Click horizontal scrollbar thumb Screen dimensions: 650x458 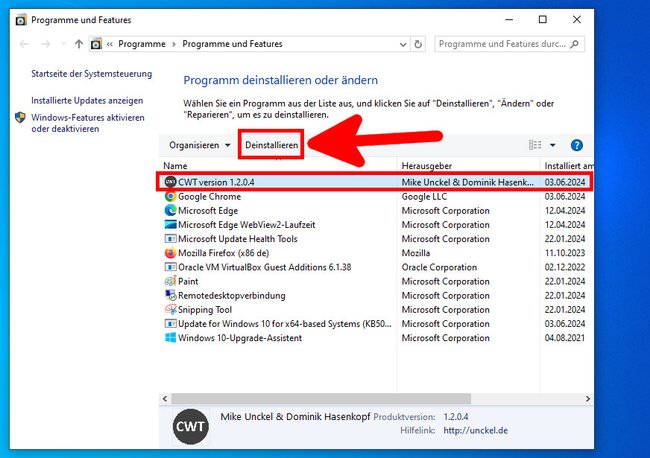[321, 399]
